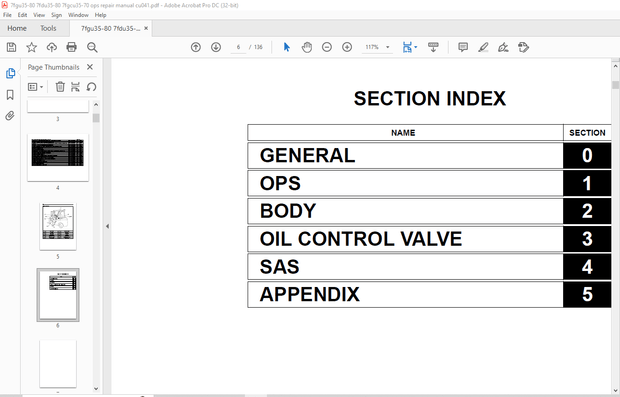Open the File menu

click(7, 15)
